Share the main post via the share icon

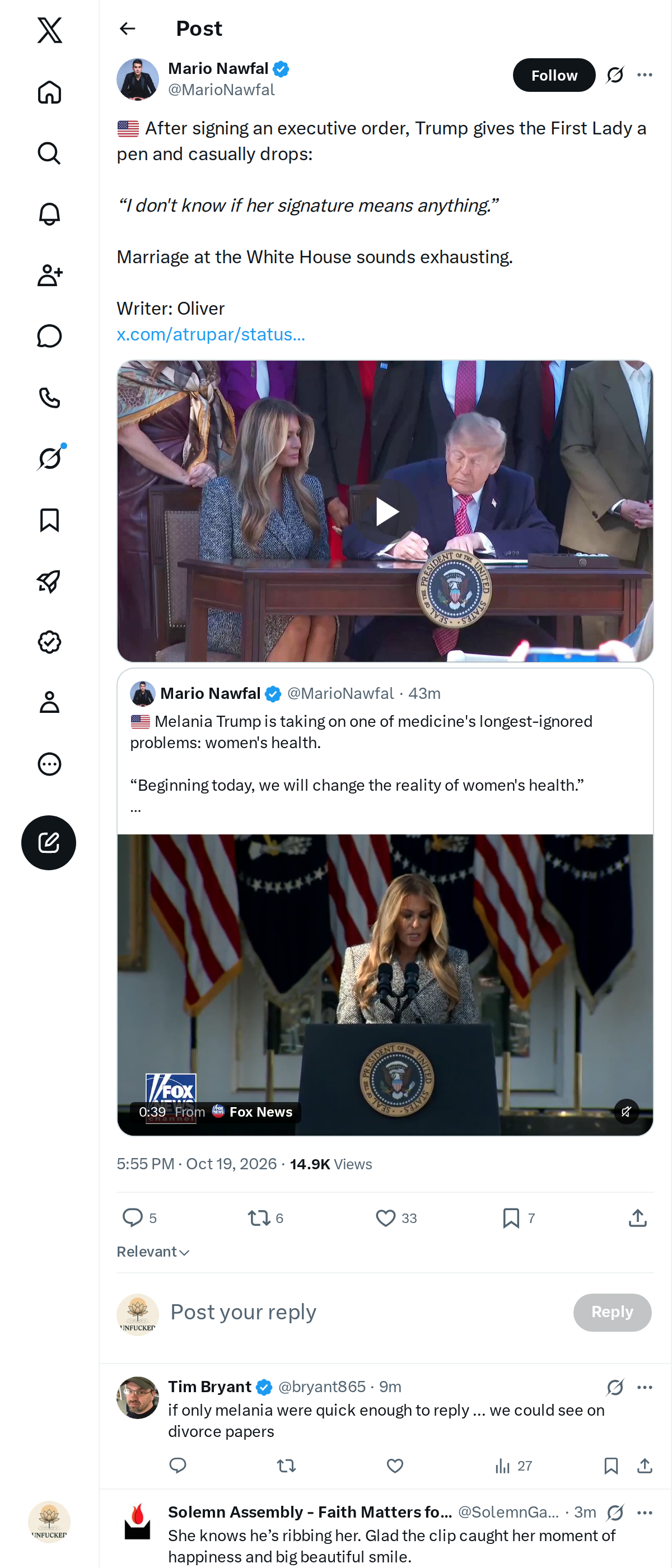coord(637,1217)
